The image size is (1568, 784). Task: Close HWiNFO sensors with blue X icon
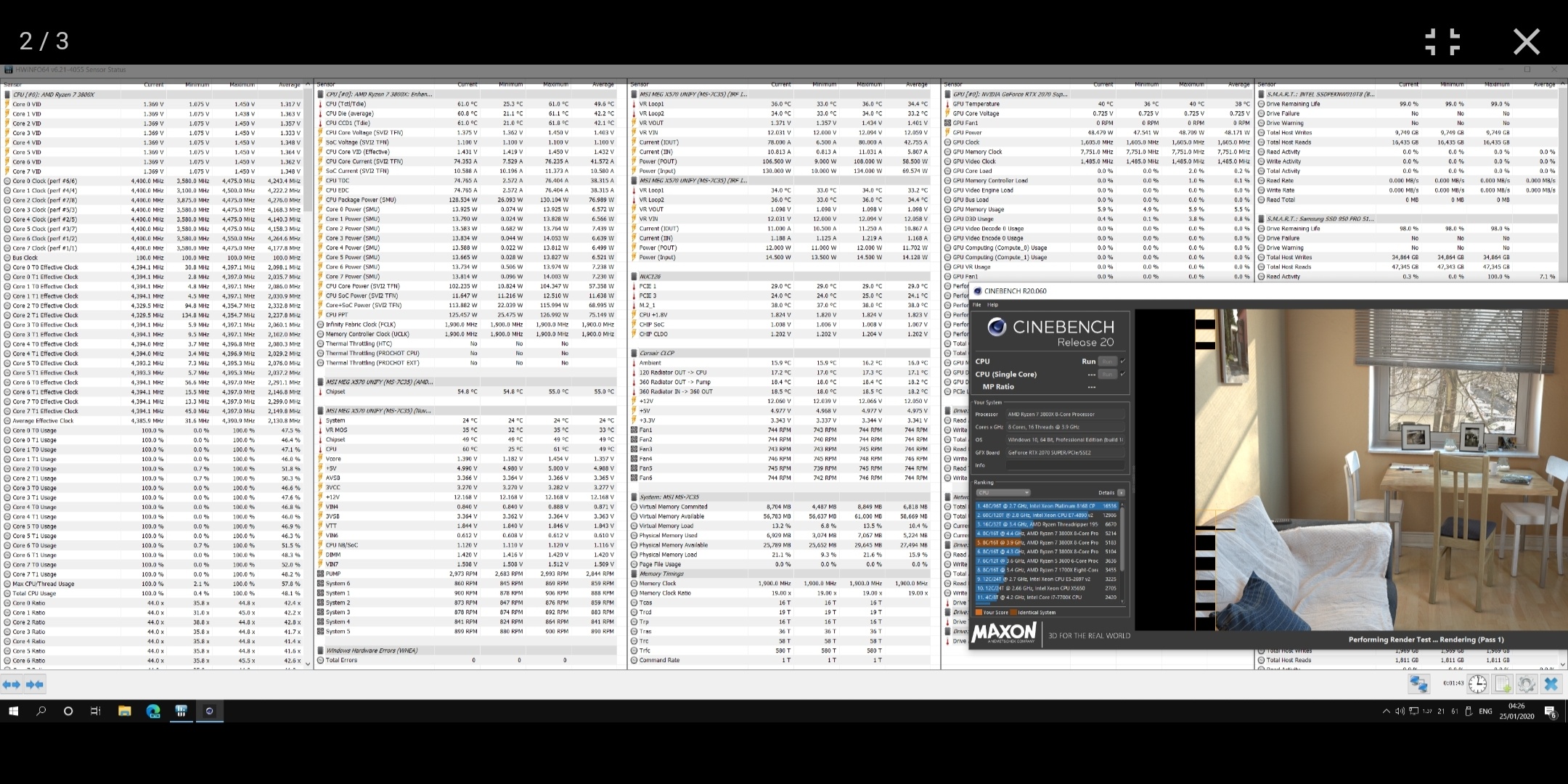(1551, 684)
